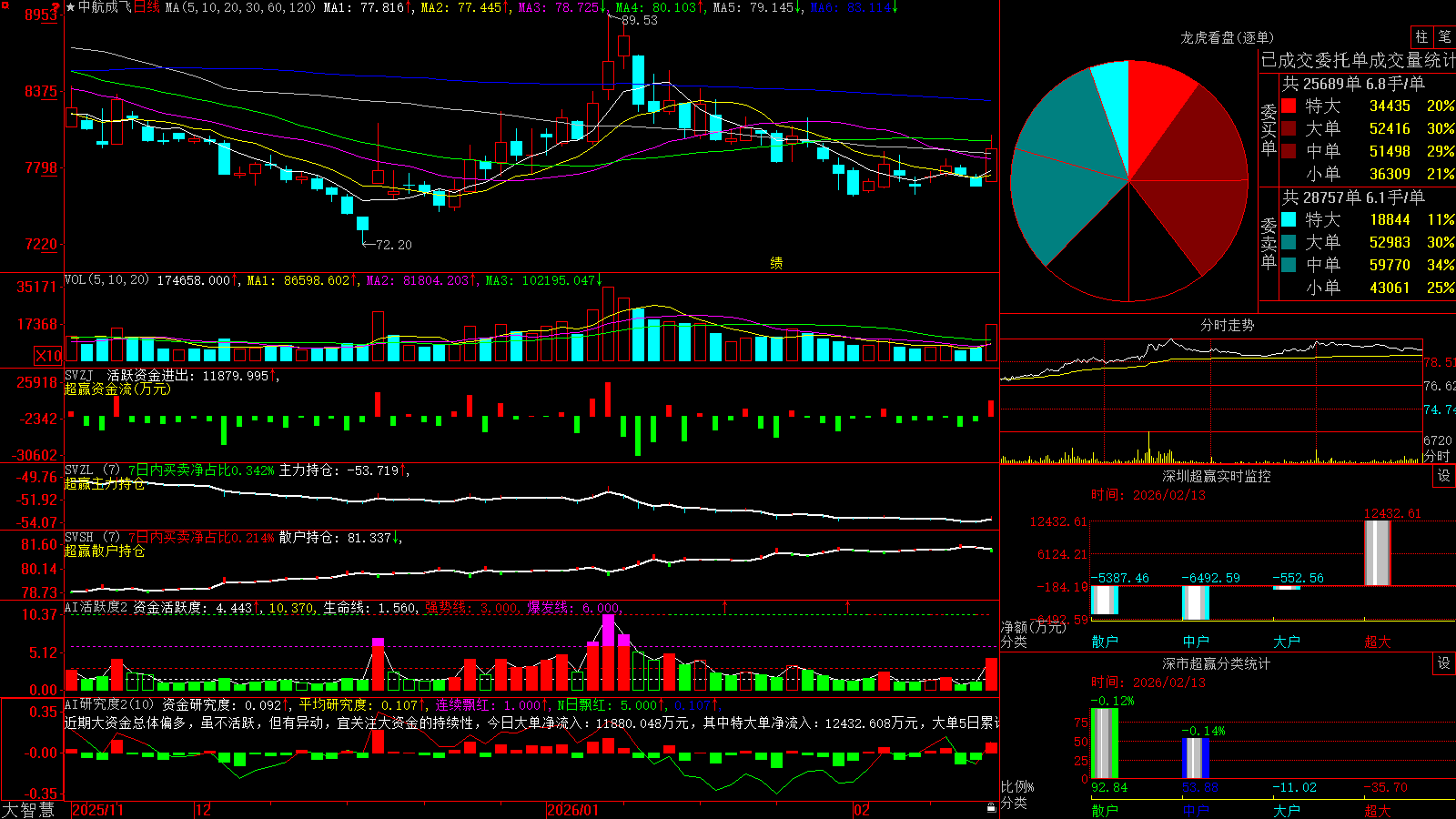This screenshot has height=819, width=1456.
Task: Click the 超赢资金流(万元) label
Action: point(117,389)
